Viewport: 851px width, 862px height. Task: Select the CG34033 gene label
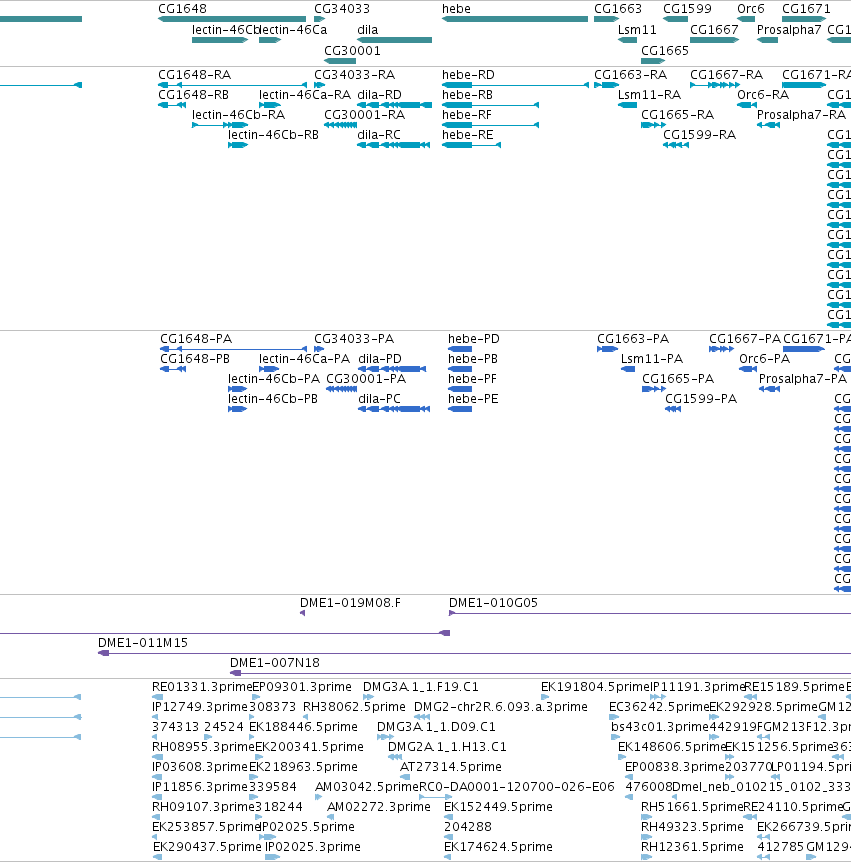point(341,9)
